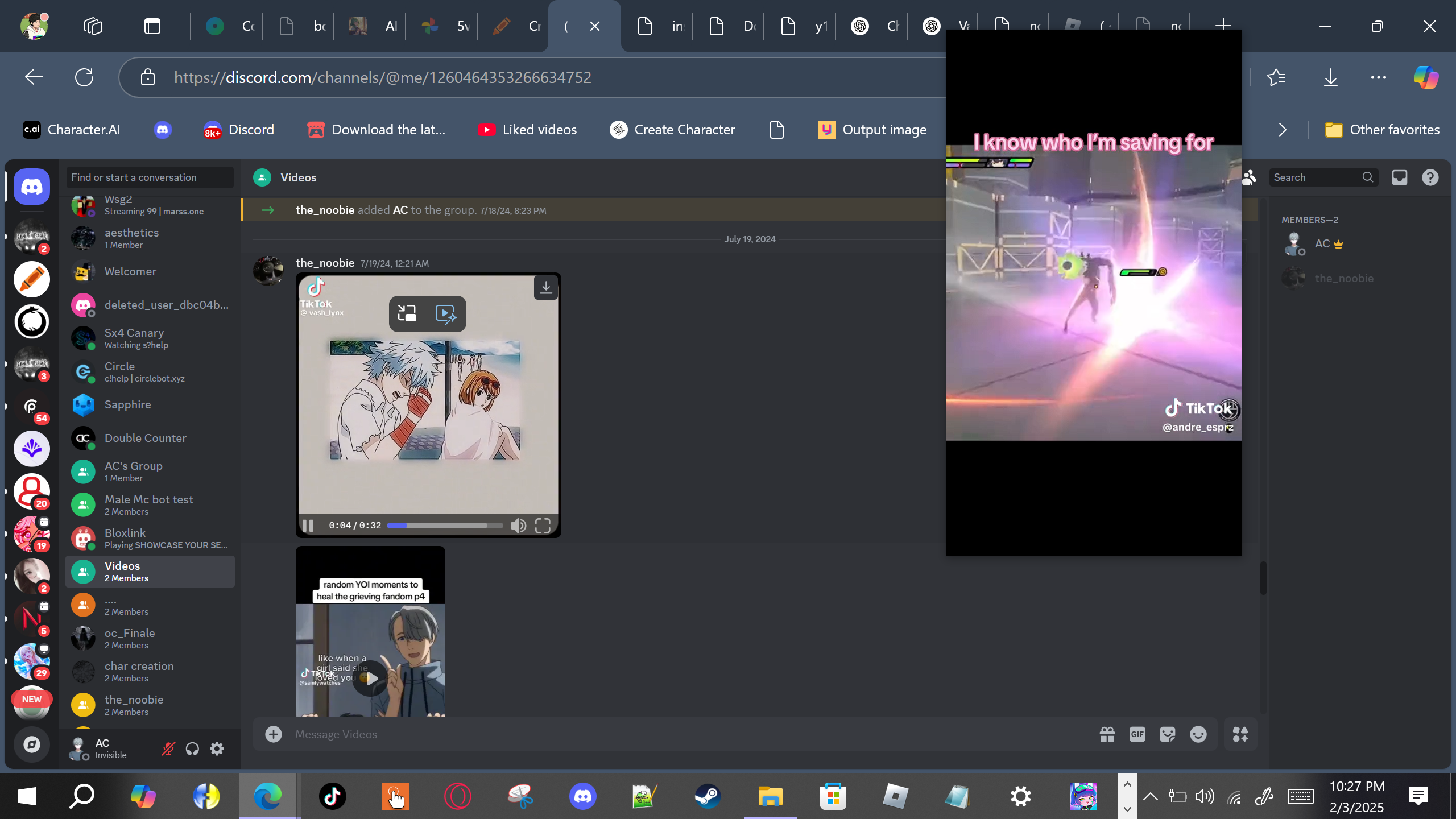Open the emoji picker
1456x819 pixels.
(x=1198, y=734)
